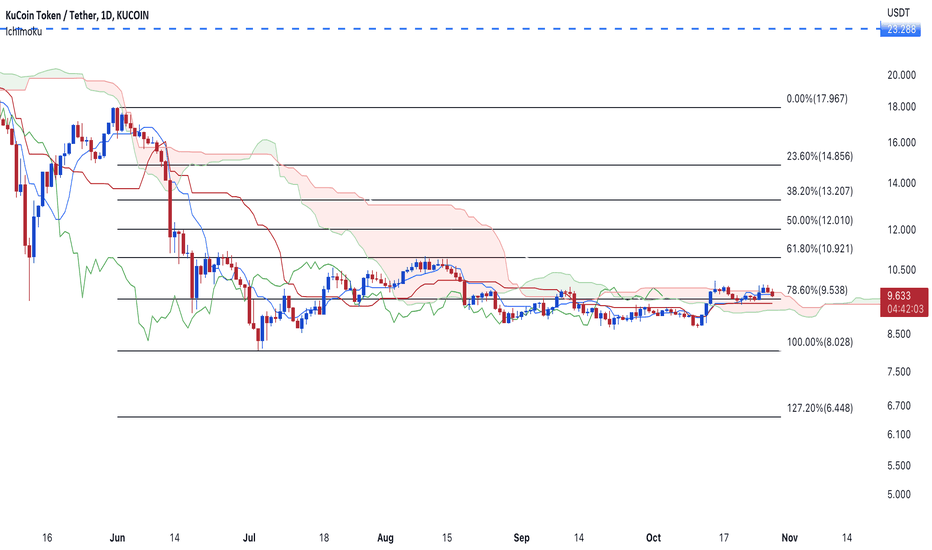Screen dimensions: 932x550
Task: Click the 17 date label on time axis
Action: pos(723,538)
